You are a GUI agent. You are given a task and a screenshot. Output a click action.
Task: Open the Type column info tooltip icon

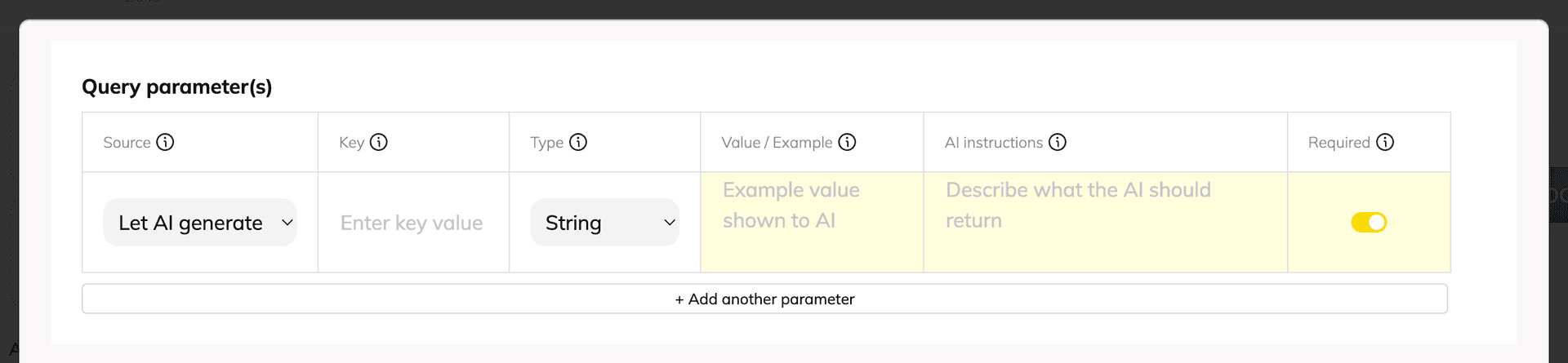pos(578,142)
